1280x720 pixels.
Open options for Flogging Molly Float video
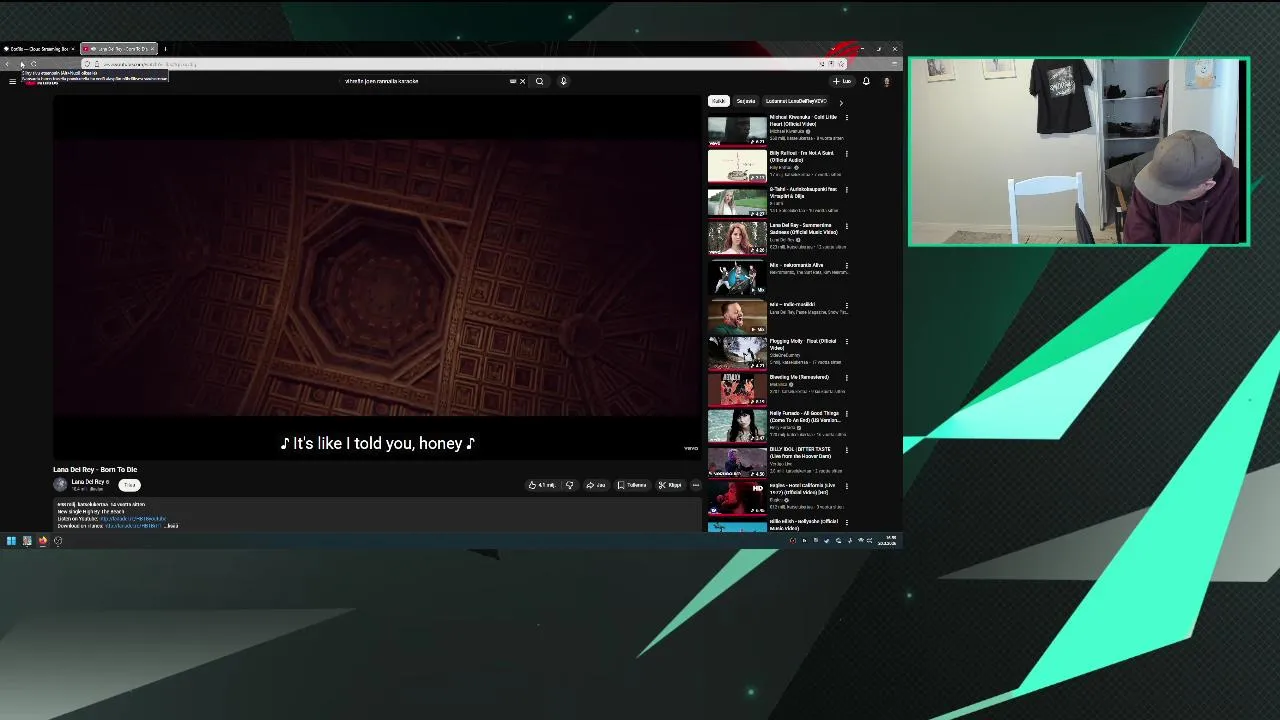tap(847, 341)
